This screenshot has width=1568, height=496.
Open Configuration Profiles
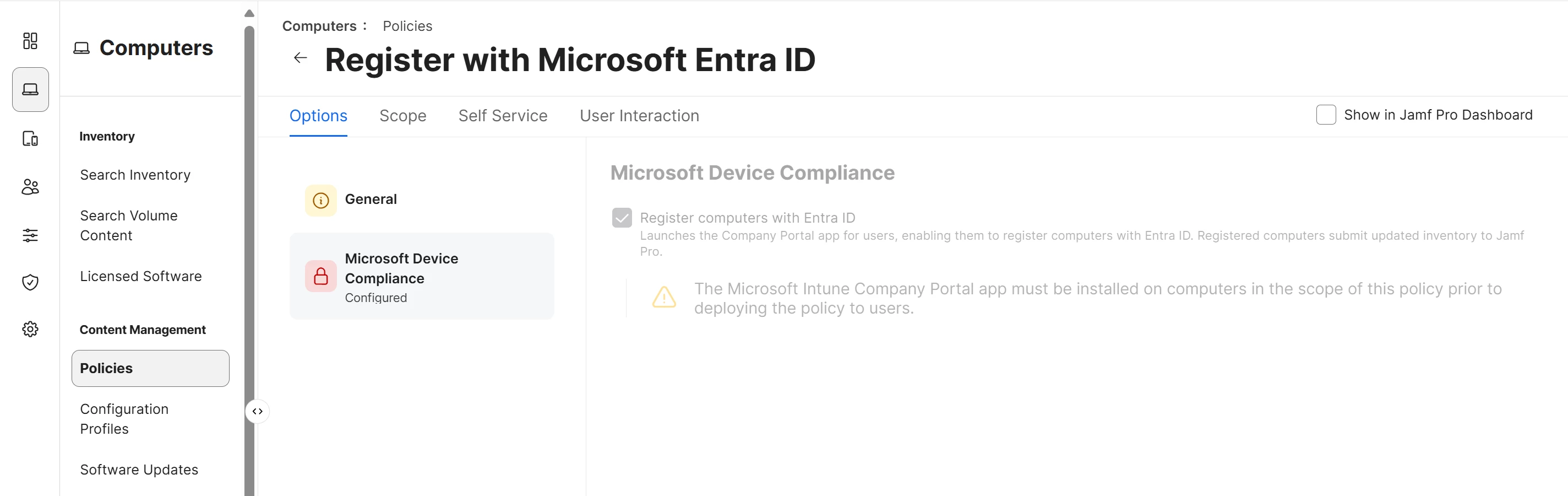click(x=124, y=419)
